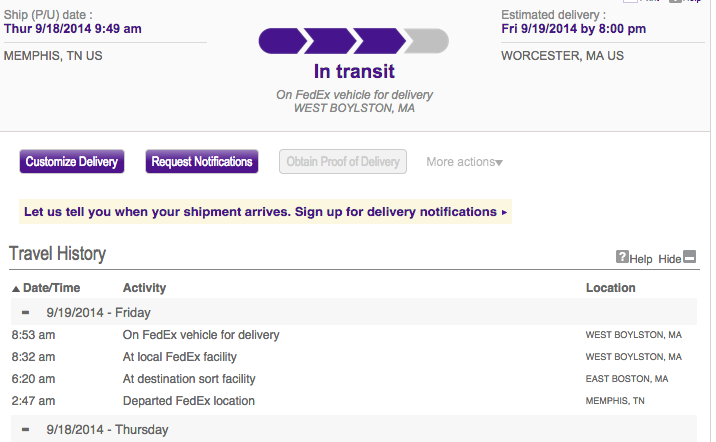Click the Obtain Proof of Delivery button
The height and width of the screenshot is (442, 716).
point(343,162)
